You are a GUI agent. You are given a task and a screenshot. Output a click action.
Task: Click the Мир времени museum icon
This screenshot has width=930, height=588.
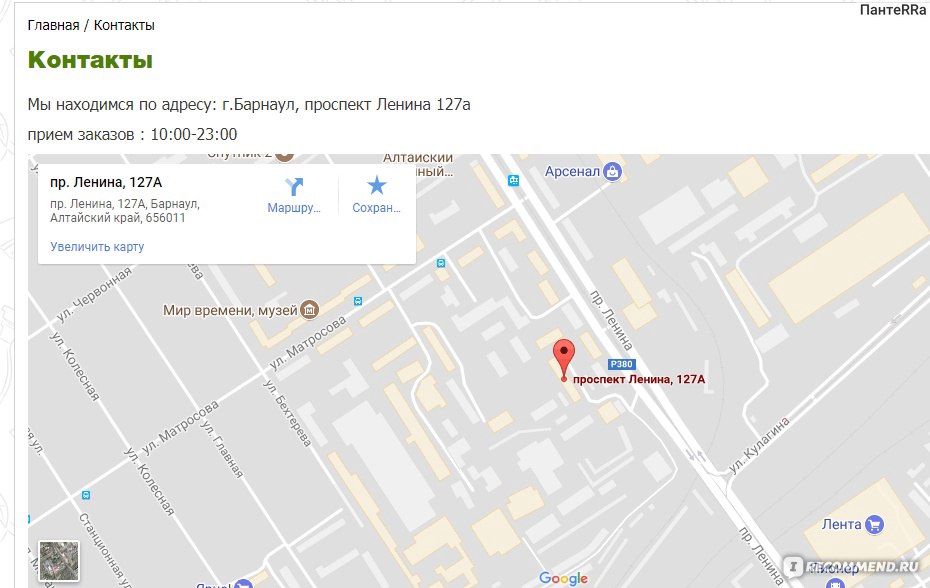(309, 309)
